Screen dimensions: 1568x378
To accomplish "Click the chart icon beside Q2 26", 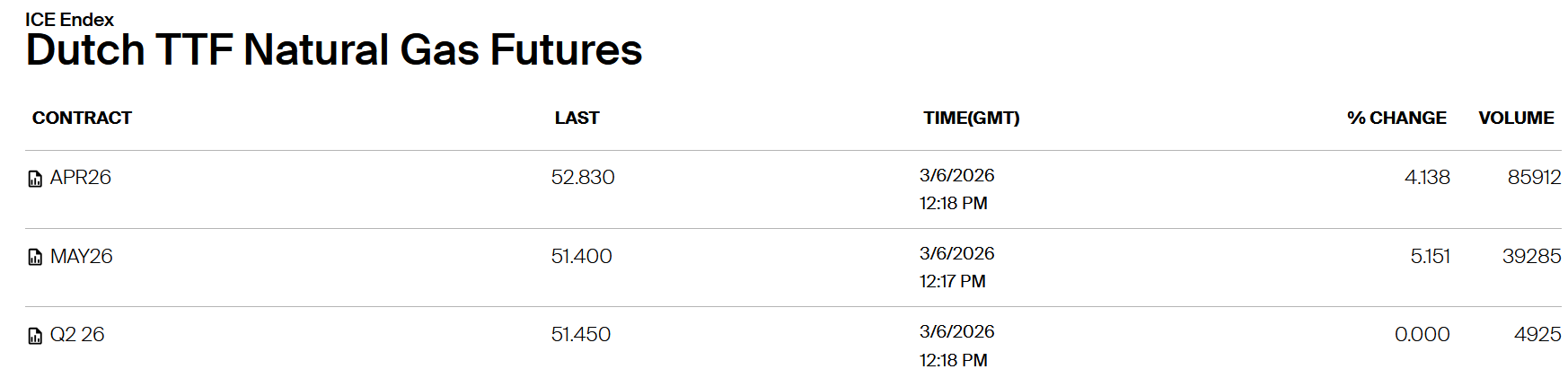I will (x=35, y=336).
